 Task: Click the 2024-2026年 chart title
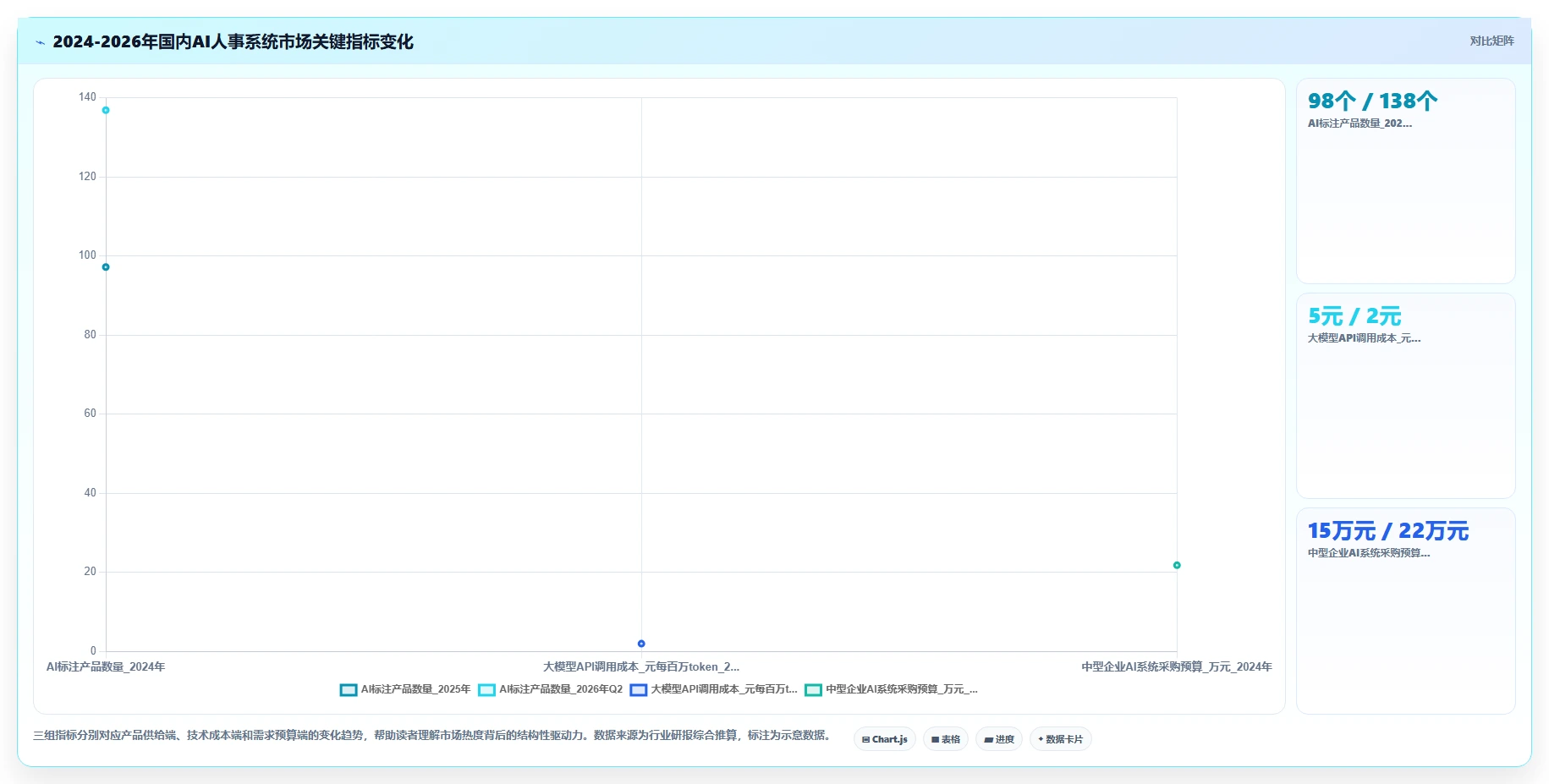click(233, 41)
